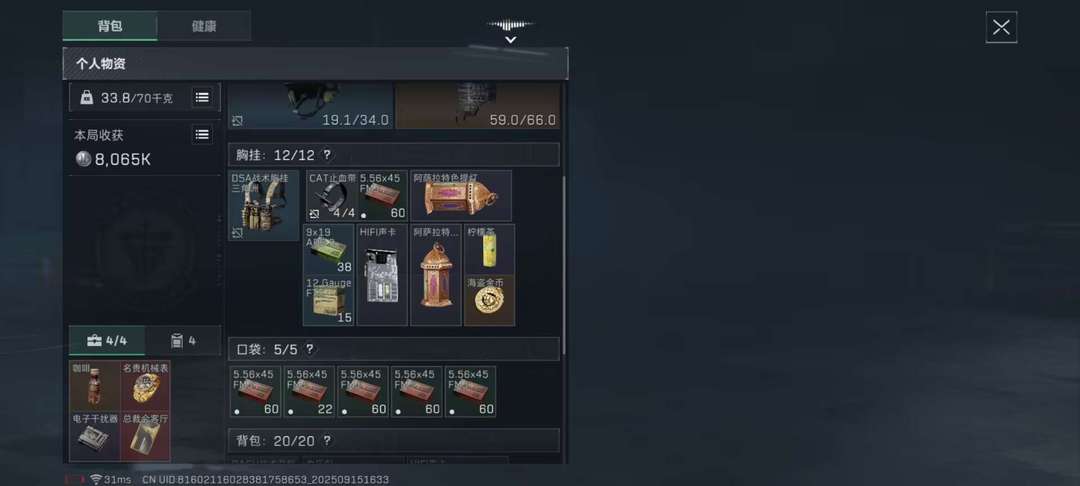Open the secondary container tab showing 4
Screen dimensions: 1080x486
click(x=183, y=341)
